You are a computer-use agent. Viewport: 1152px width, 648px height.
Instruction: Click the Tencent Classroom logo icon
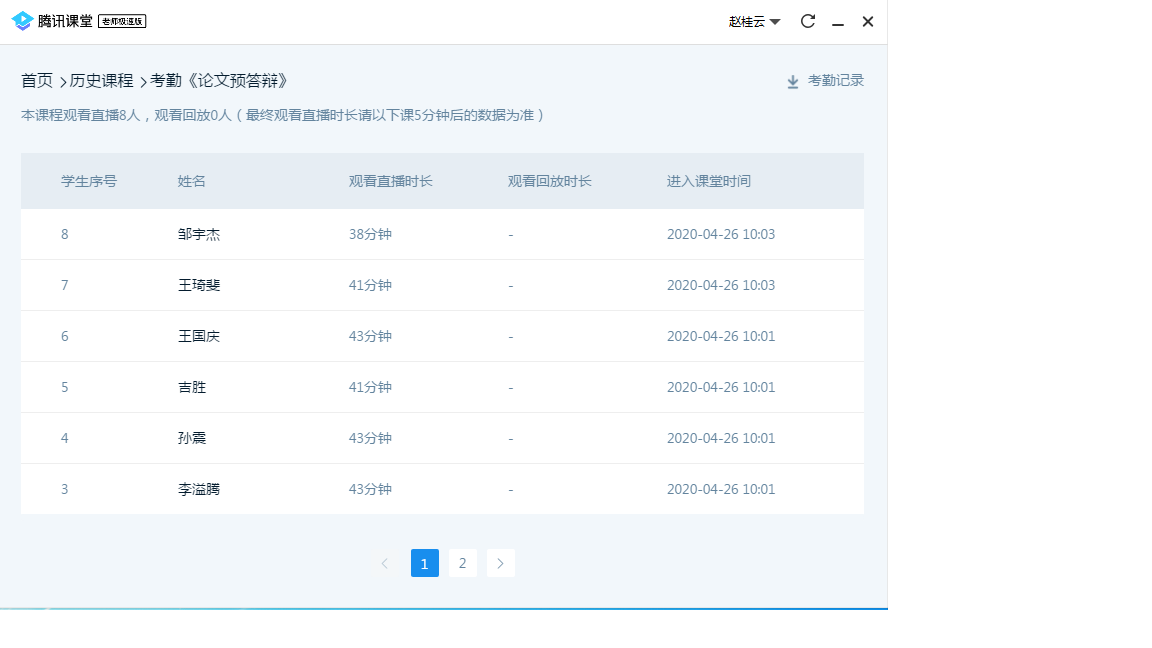[x=22, y=21]
